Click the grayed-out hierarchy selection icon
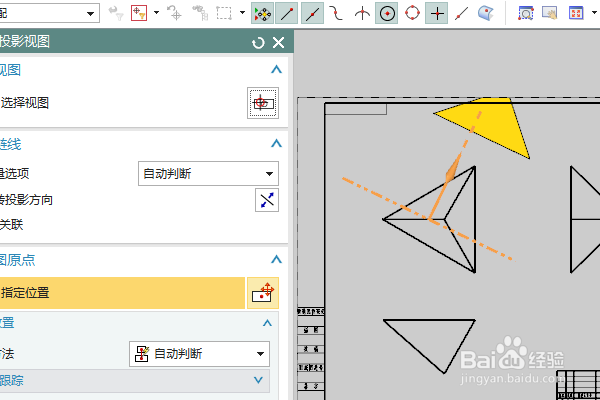The height and width of the screenshot is (400, 600). point(200,13)
